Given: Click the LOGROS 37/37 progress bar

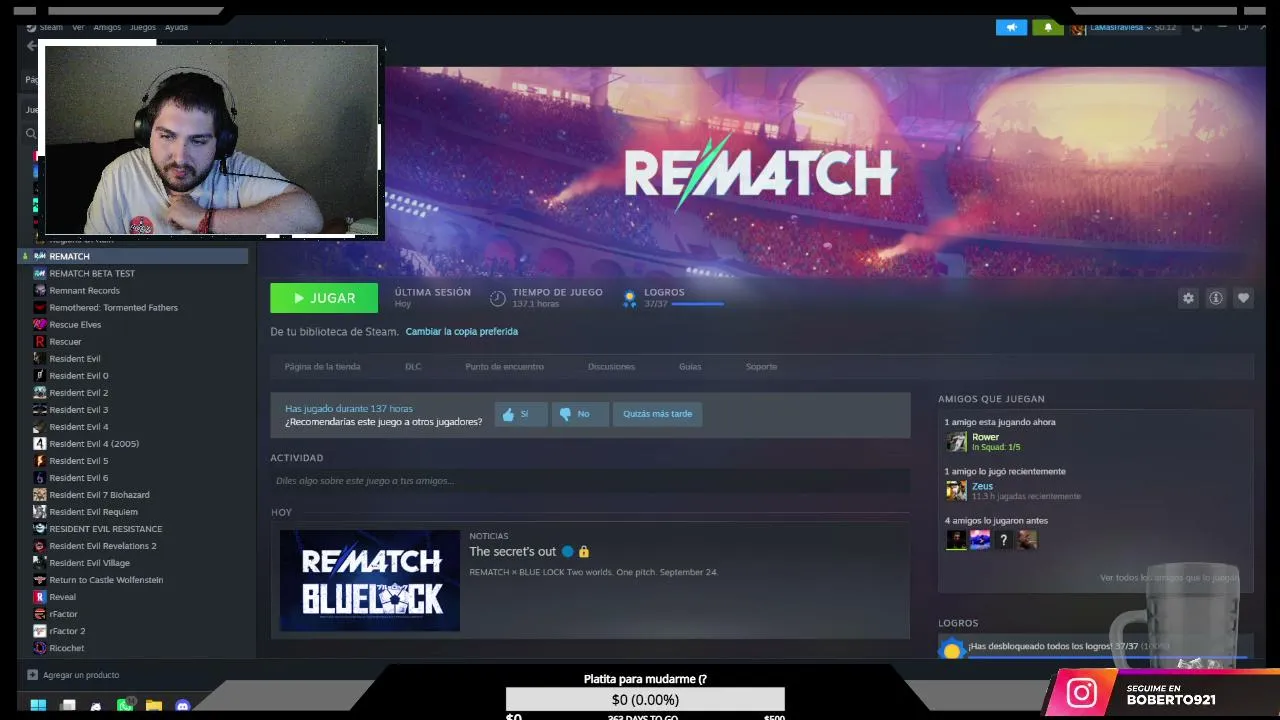Looking at the screenshot, I should 698,303.
